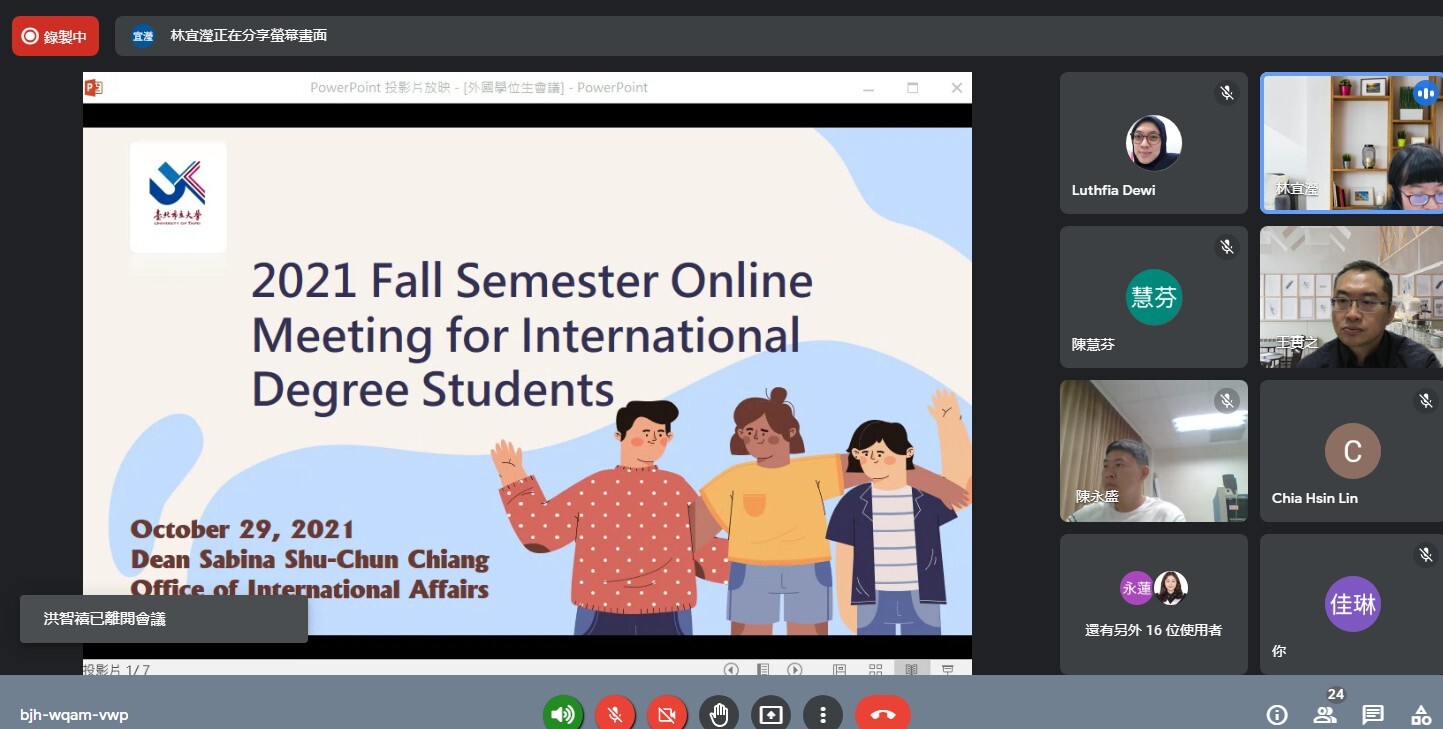Click the PowerPoint logo in the shared window
1443x729 pixels.
pos(94,88)
